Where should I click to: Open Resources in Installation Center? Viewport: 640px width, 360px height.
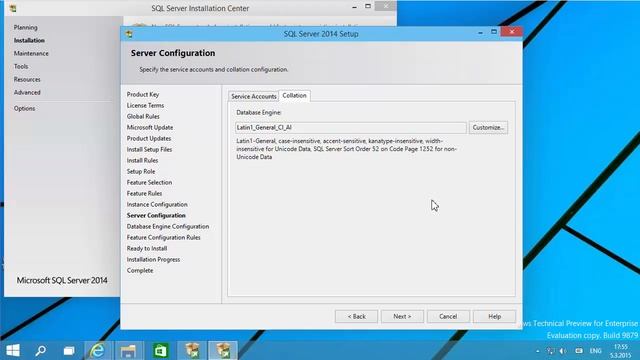27,80
